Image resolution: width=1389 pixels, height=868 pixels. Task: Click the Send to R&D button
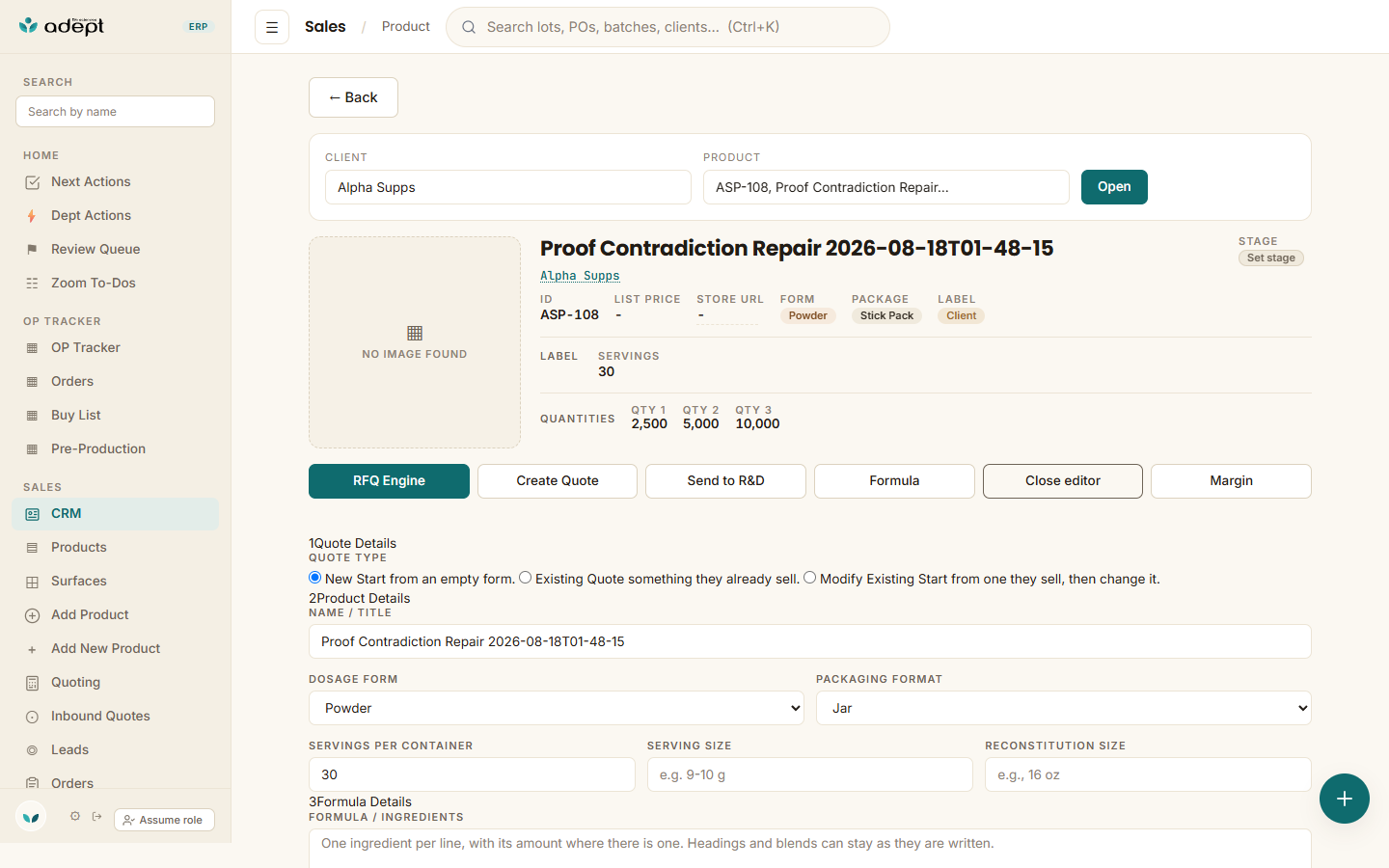click(725, 481)
